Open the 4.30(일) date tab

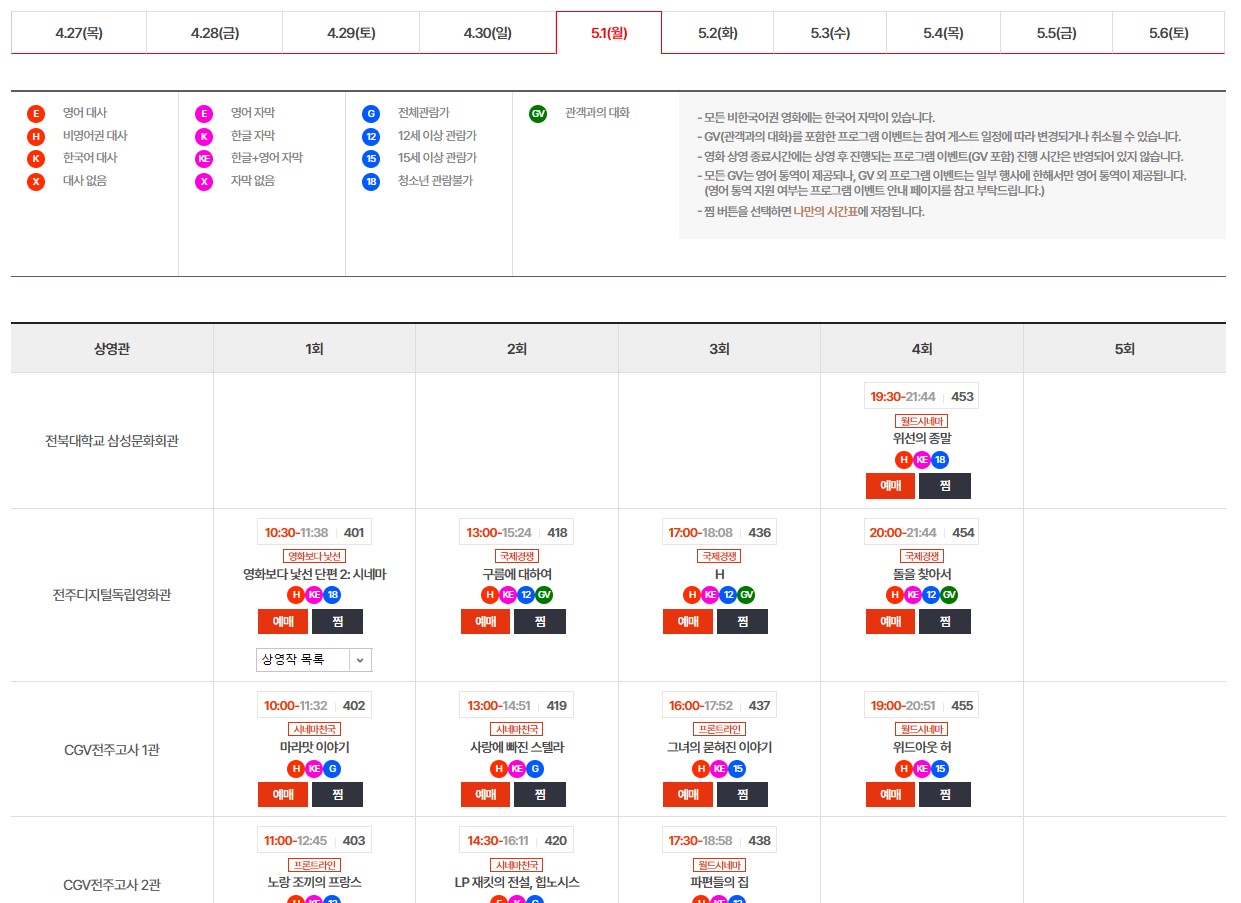[x=488, y=33]
